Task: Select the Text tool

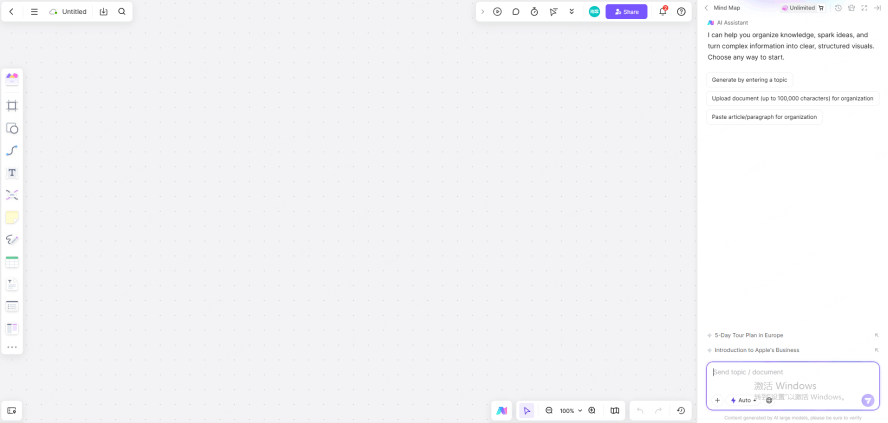Action: 12,173
